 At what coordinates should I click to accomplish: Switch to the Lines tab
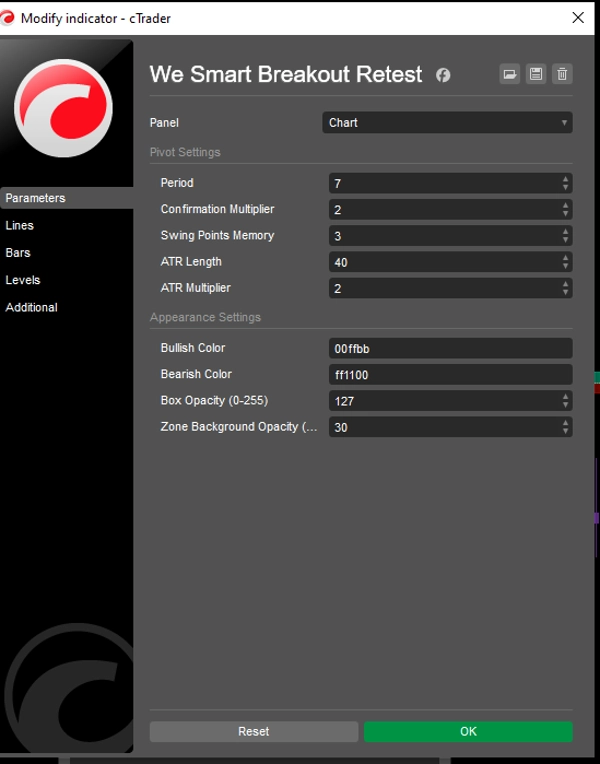[20, 226]
